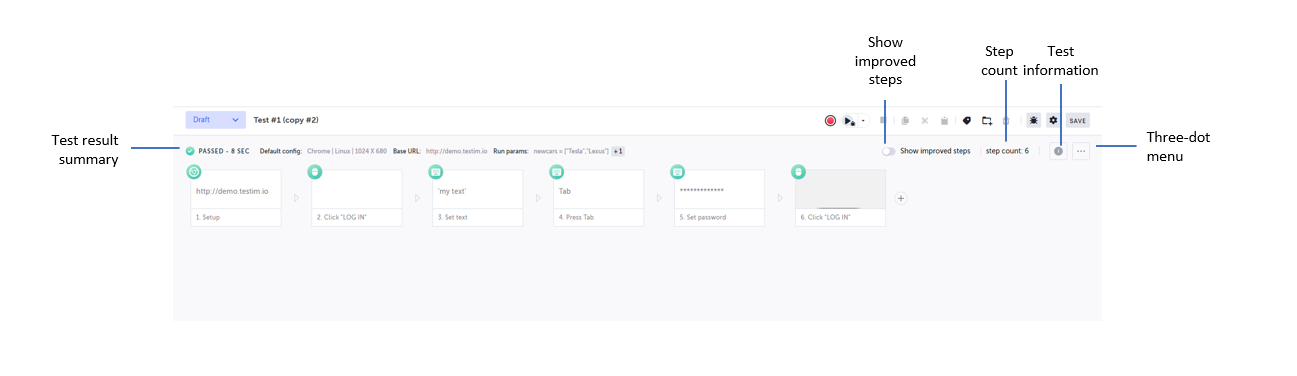Click the Setup step Chrome icon
The image size is (1297, 376).
click(x=194, y=172)
